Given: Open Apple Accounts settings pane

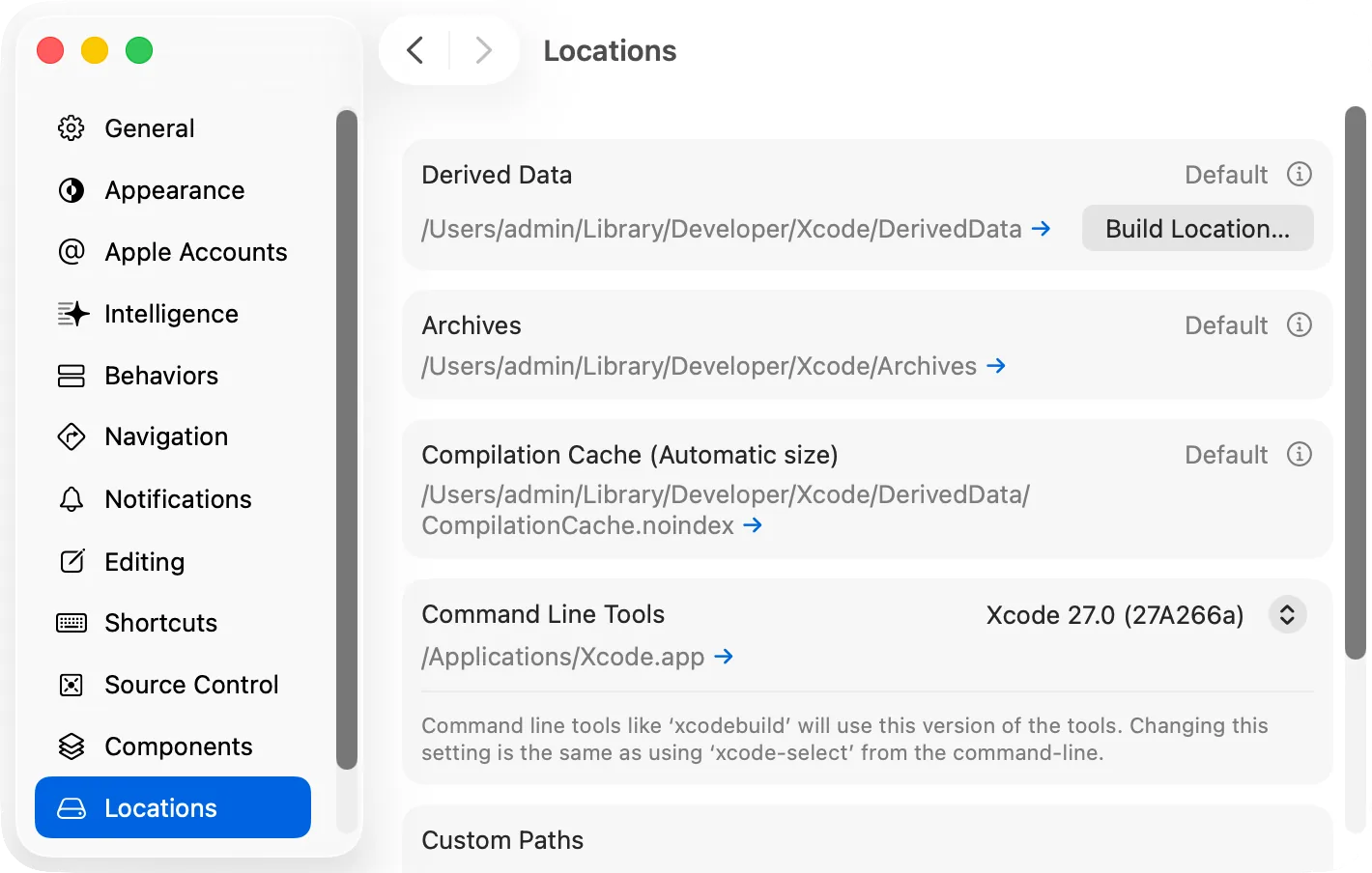Looking at the screenshot, I should click(x=173, y=252).
